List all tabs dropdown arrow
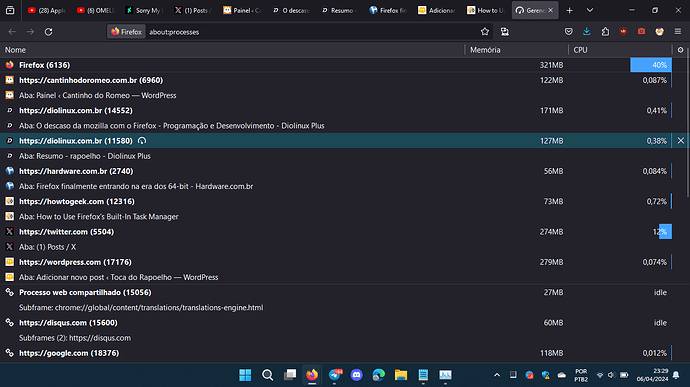Image resolution: width=690 pixels, height=387 pixels. (x=590, y=10)
